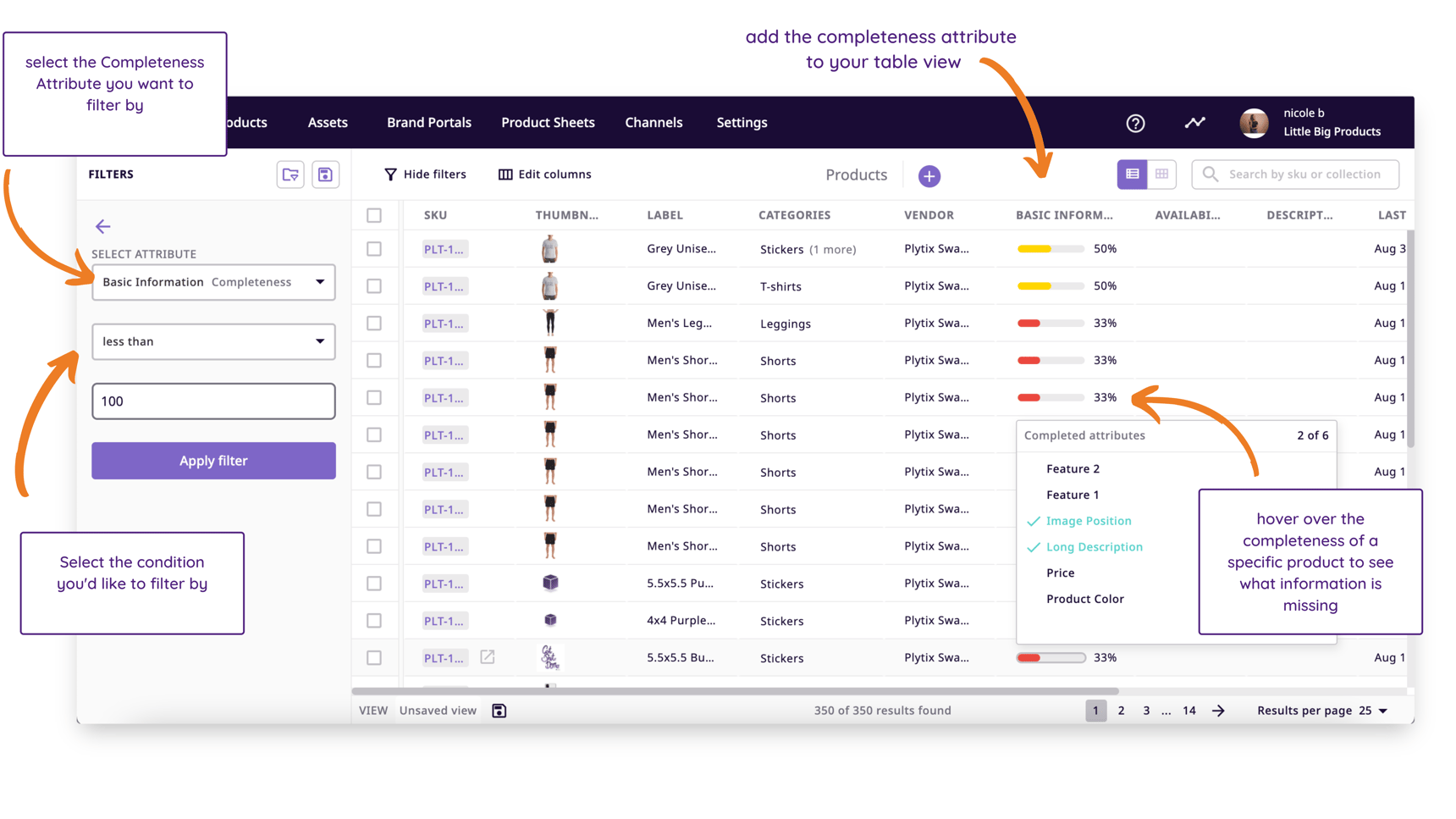Click the help question mark icon

(x=1135, y=124)
